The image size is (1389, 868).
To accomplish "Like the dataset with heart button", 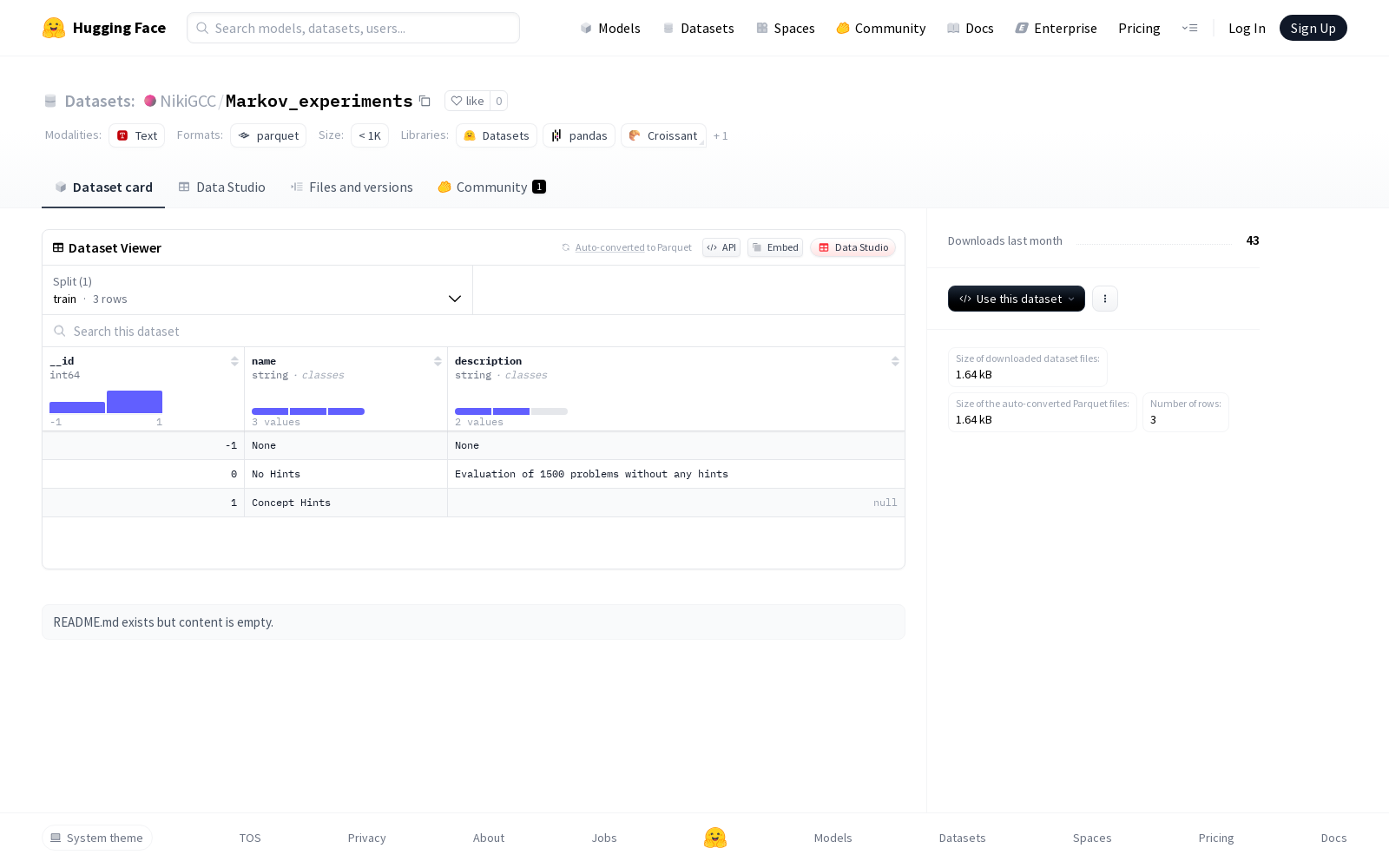I will pos(467,101).
